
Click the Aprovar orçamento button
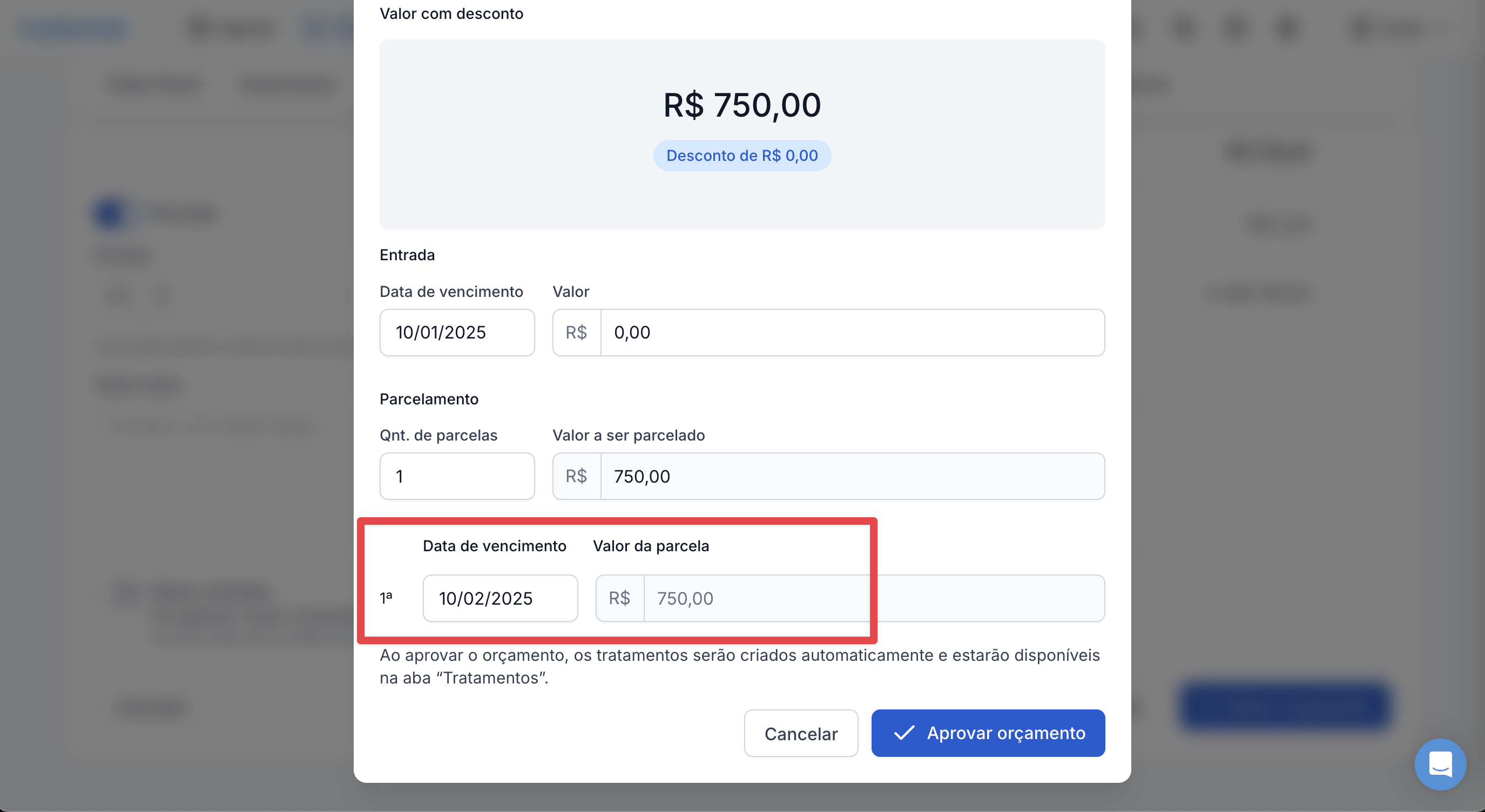(988, 733)
